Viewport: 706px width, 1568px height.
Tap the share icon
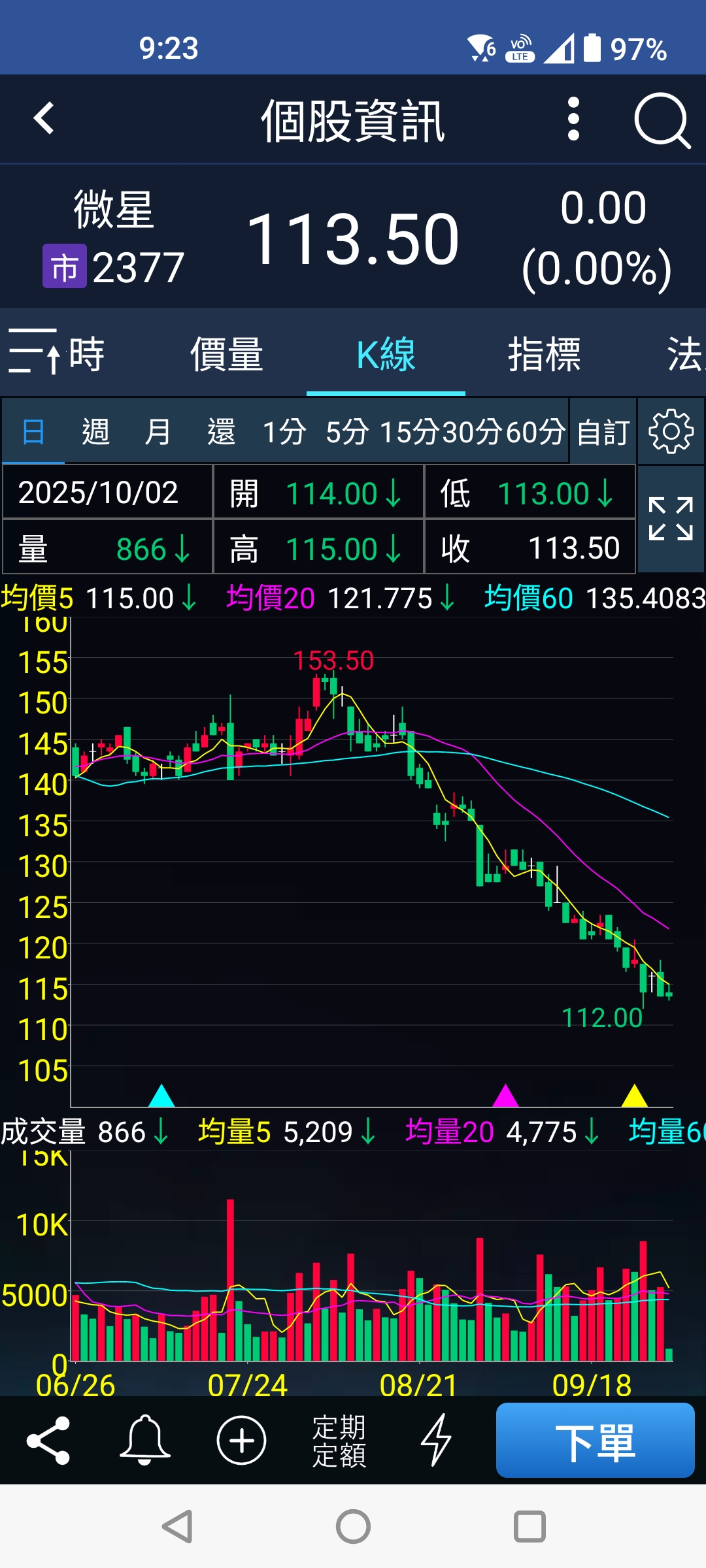pyautogui.click(x=48, y=1441)
